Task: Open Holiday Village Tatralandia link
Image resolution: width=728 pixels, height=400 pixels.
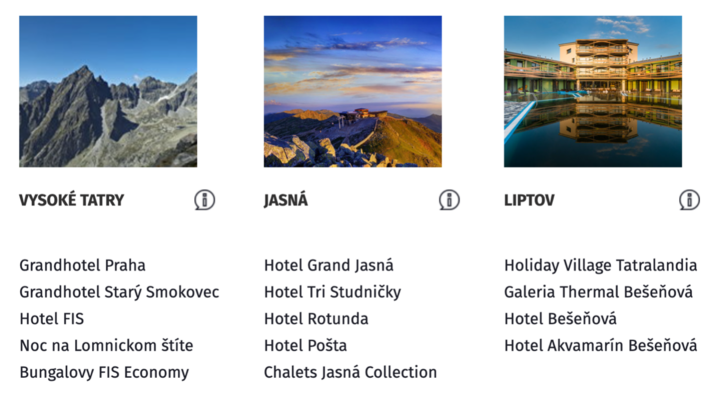Action: (601, 265)
